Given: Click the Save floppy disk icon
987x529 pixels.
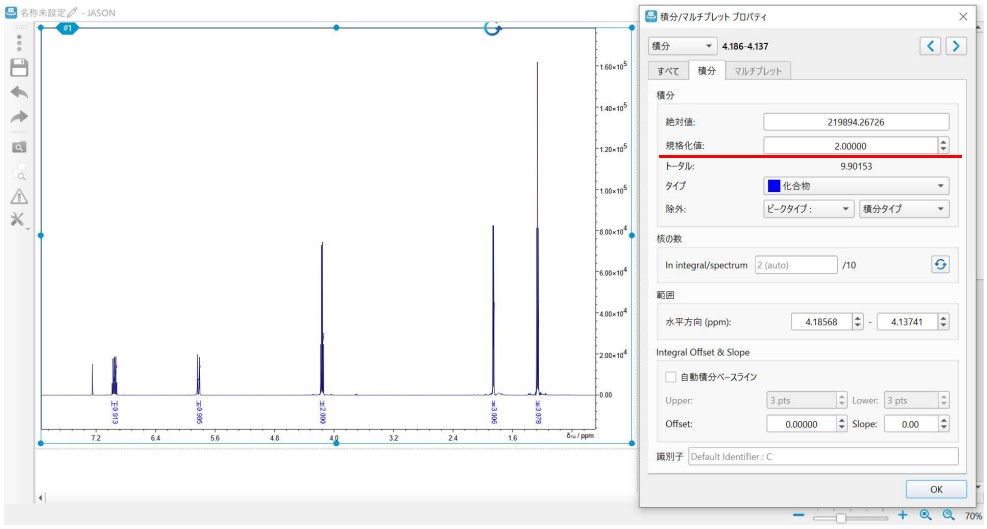Looking at the screenshot, I should coord(18,68).
